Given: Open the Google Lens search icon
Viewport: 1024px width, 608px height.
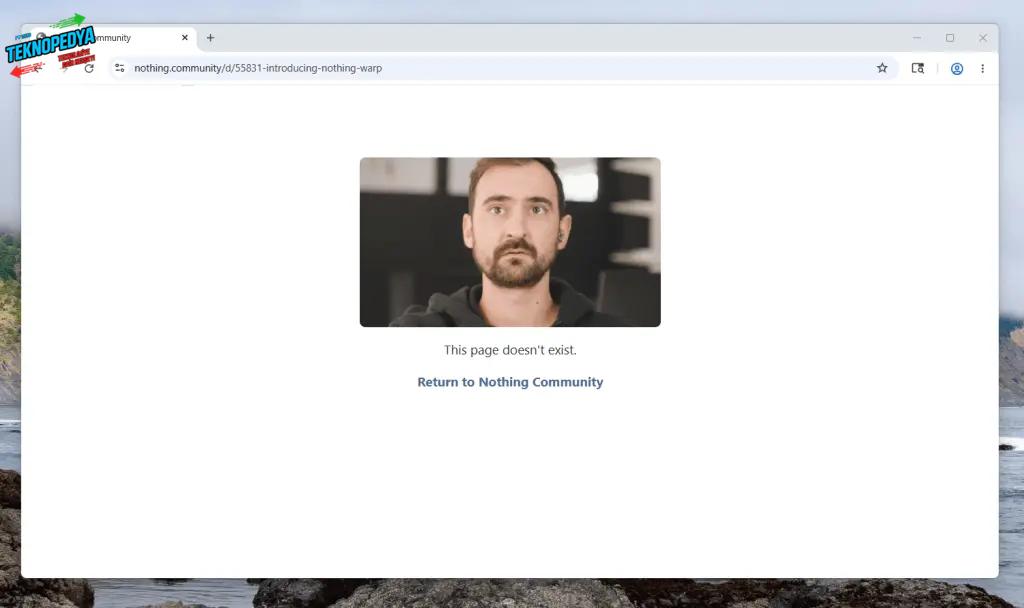Looking at the screenshot, I should [x=917, y=68].
